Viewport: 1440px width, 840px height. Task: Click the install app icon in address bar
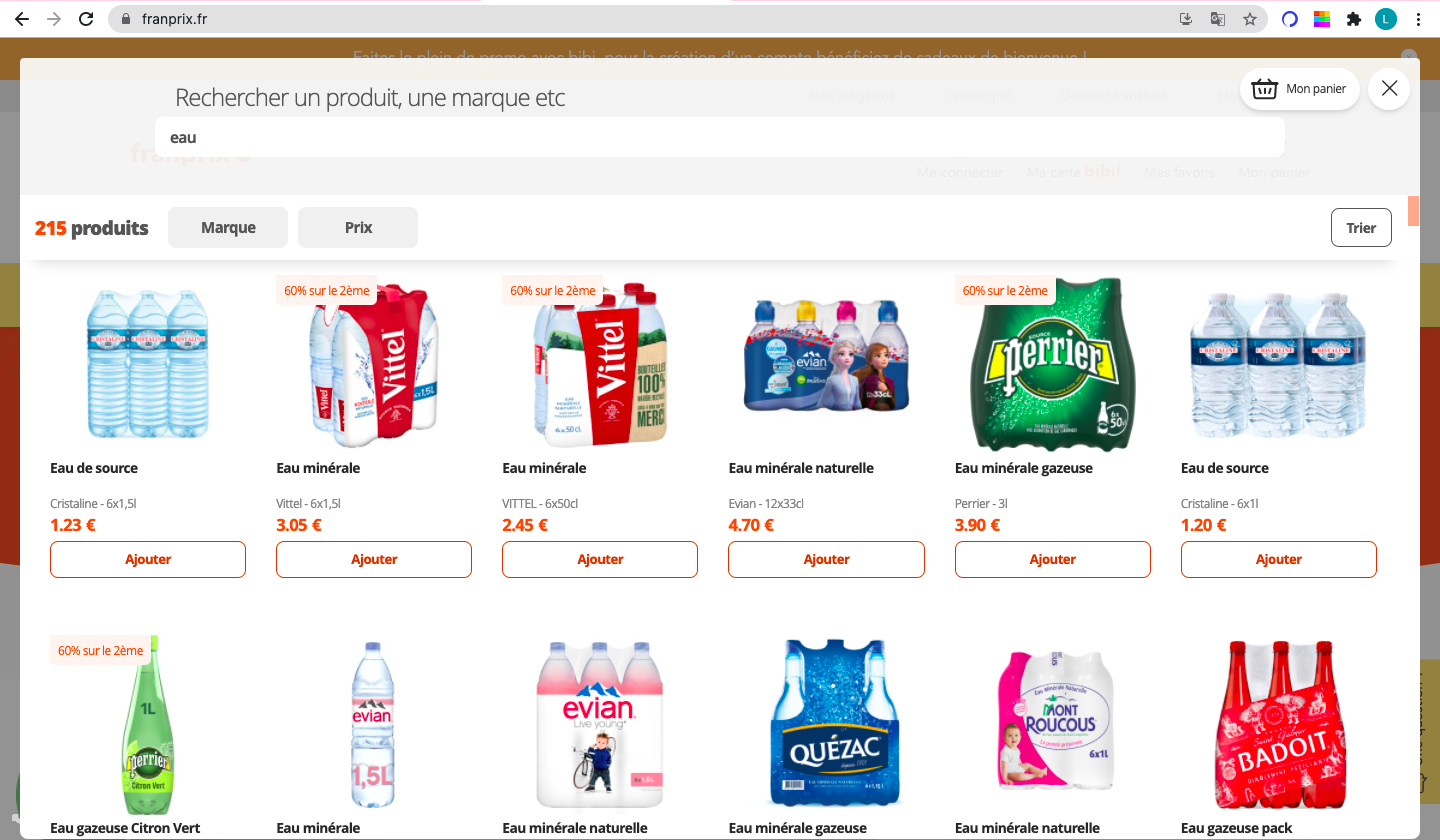[x=1186, y=19]
